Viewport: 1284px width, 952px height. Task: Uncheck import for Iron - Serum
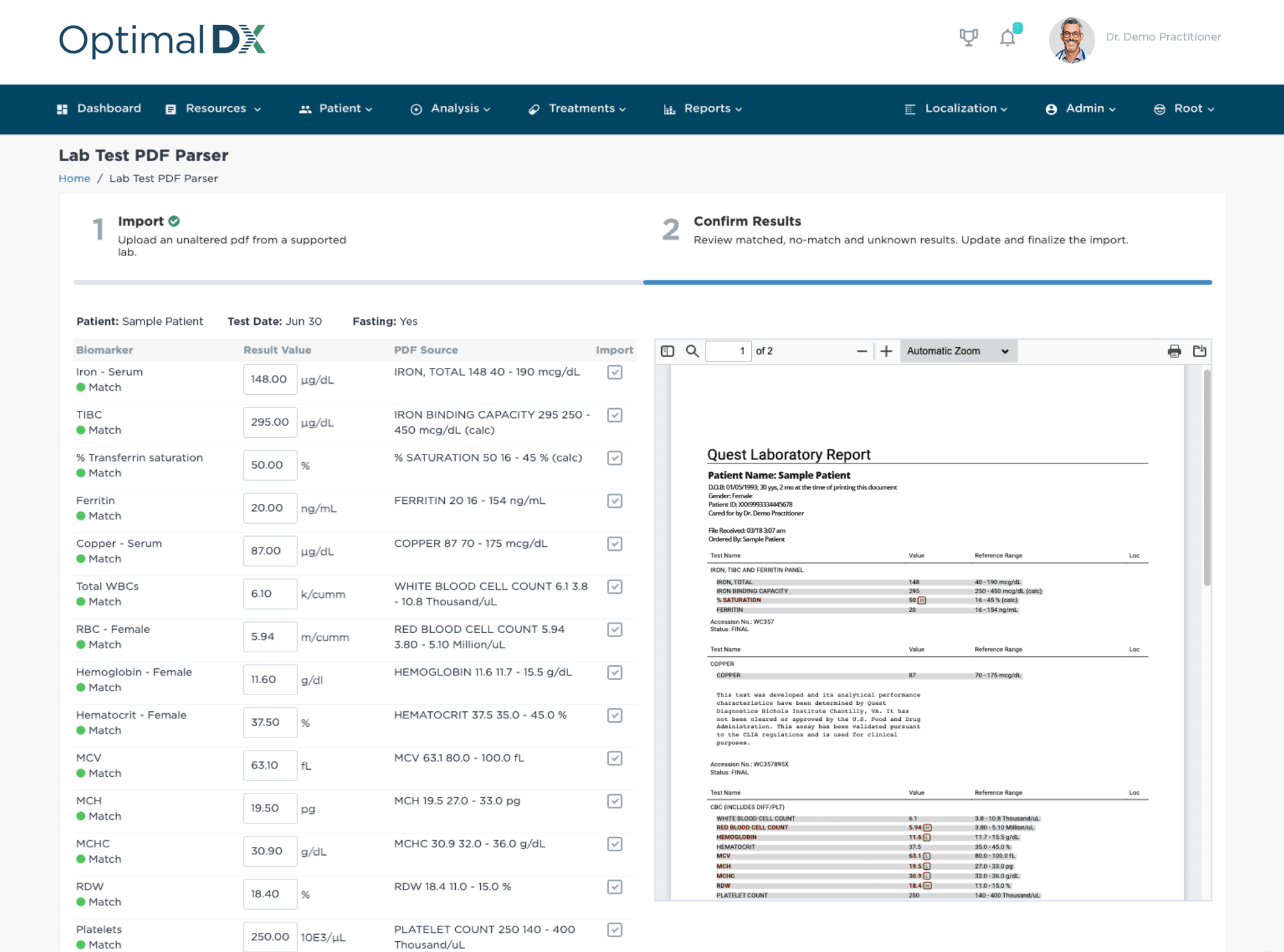(615, 372)
